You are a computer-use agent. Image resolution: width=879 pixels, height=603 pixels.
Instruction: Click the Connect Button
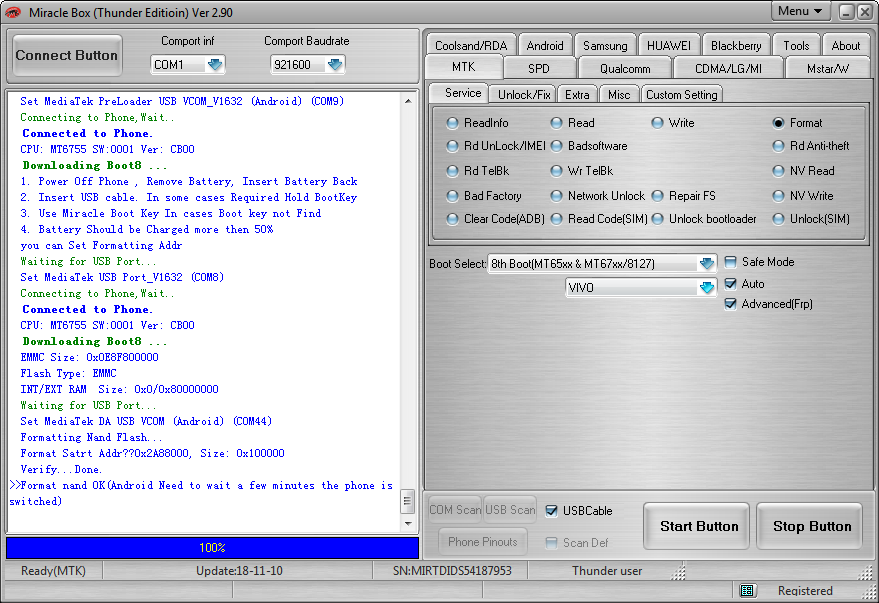pos(67,55)
